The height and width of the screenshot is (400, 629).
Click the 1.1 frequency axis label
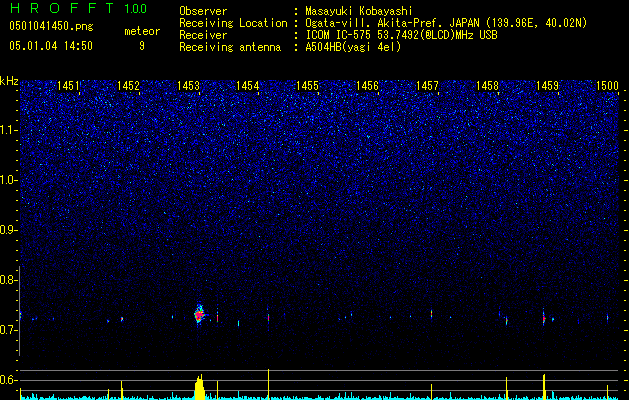[x=9, y=130]
